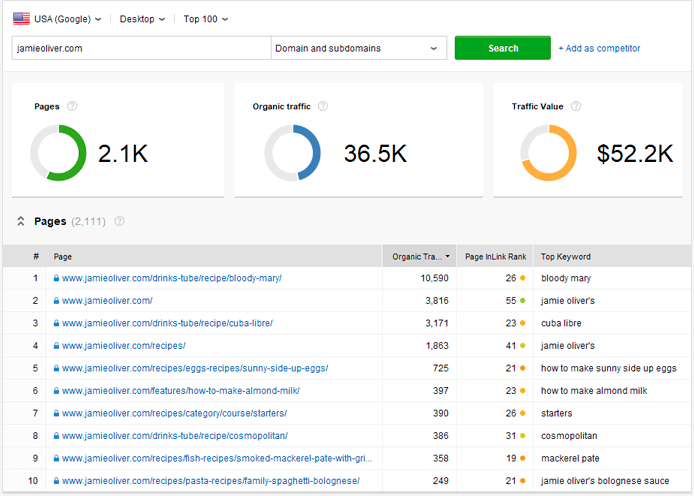Screen dimensions: 694x496
Task: Click the lock icon of family-spaghetti-bolognese row
Action: tap(56, 481)
